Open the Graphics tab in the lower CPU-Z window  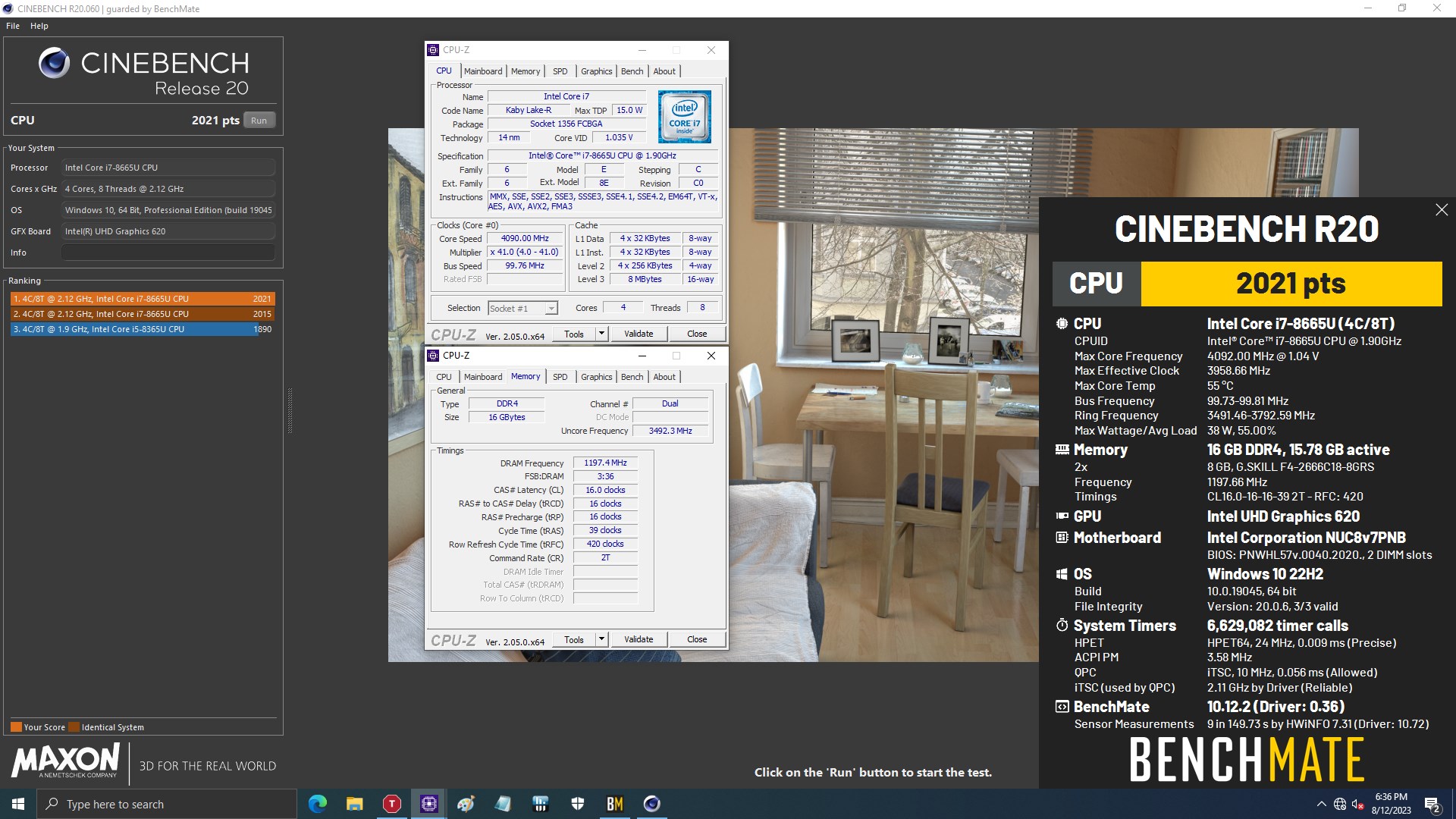point(596,377)
